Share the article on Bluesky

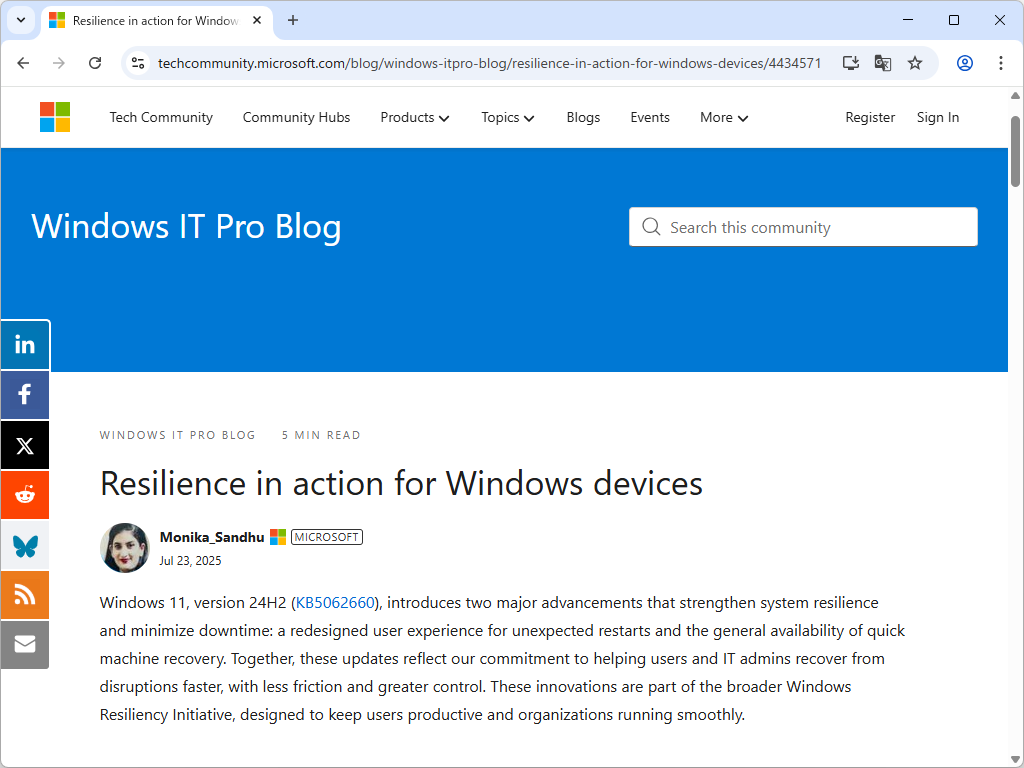click(24, 544)
